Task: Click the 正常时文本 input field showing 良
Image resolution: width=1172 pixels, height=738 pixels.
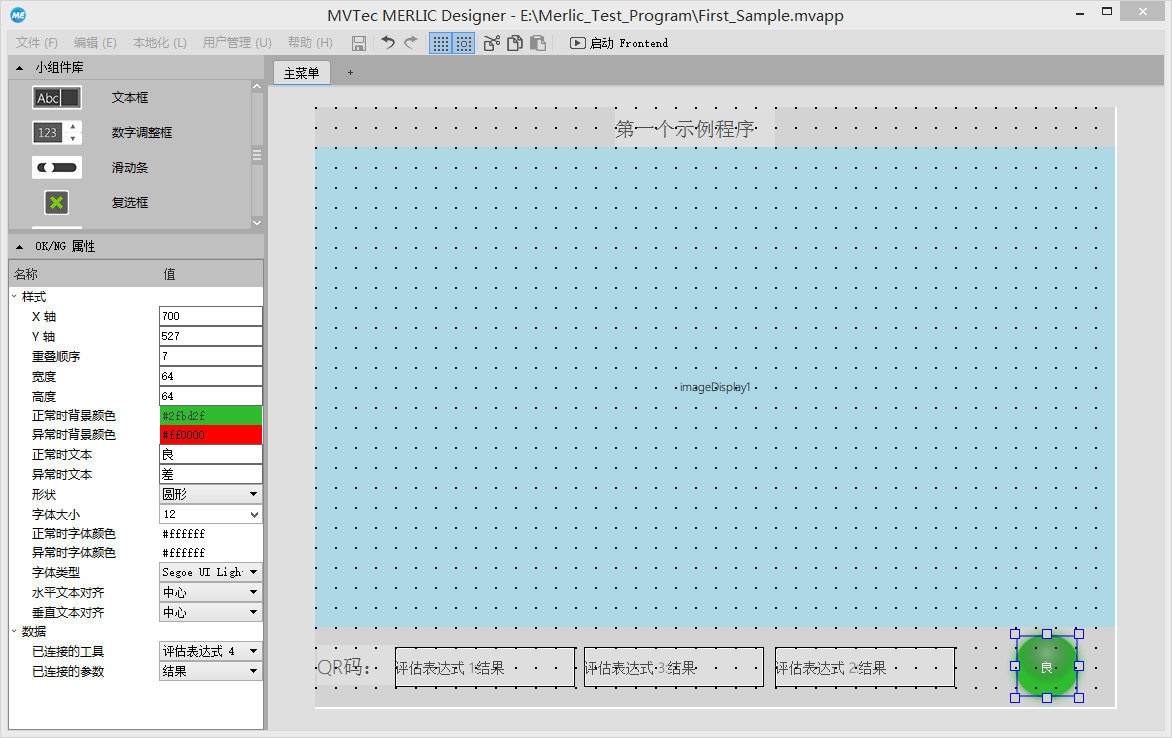Action: [210, 454]
